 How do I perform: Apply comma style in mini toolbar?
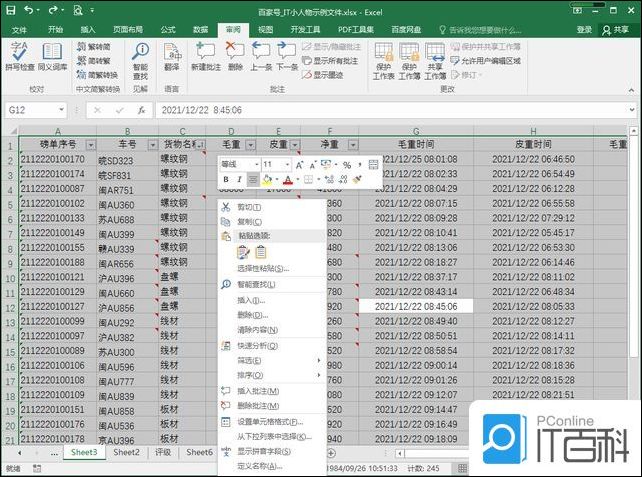pos(360,165)
